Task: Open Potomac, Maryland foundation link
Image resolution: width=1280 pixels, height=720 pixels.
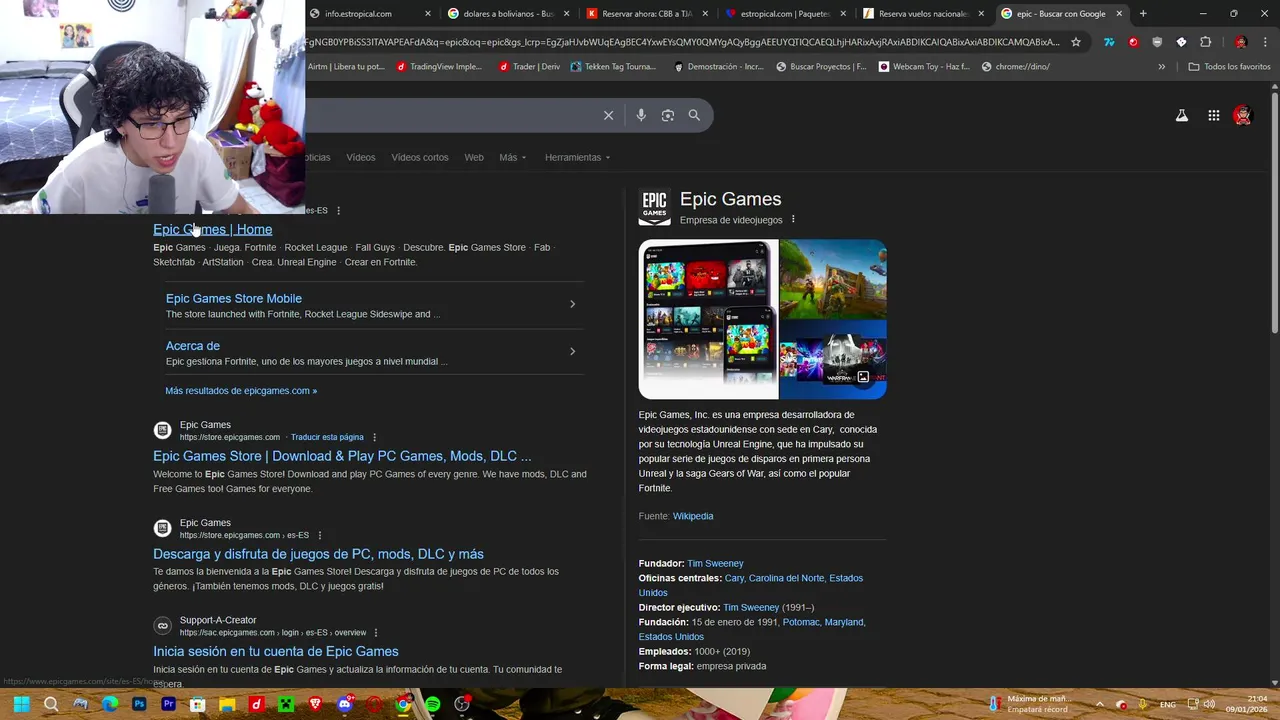Action: (x=823, y=622)
